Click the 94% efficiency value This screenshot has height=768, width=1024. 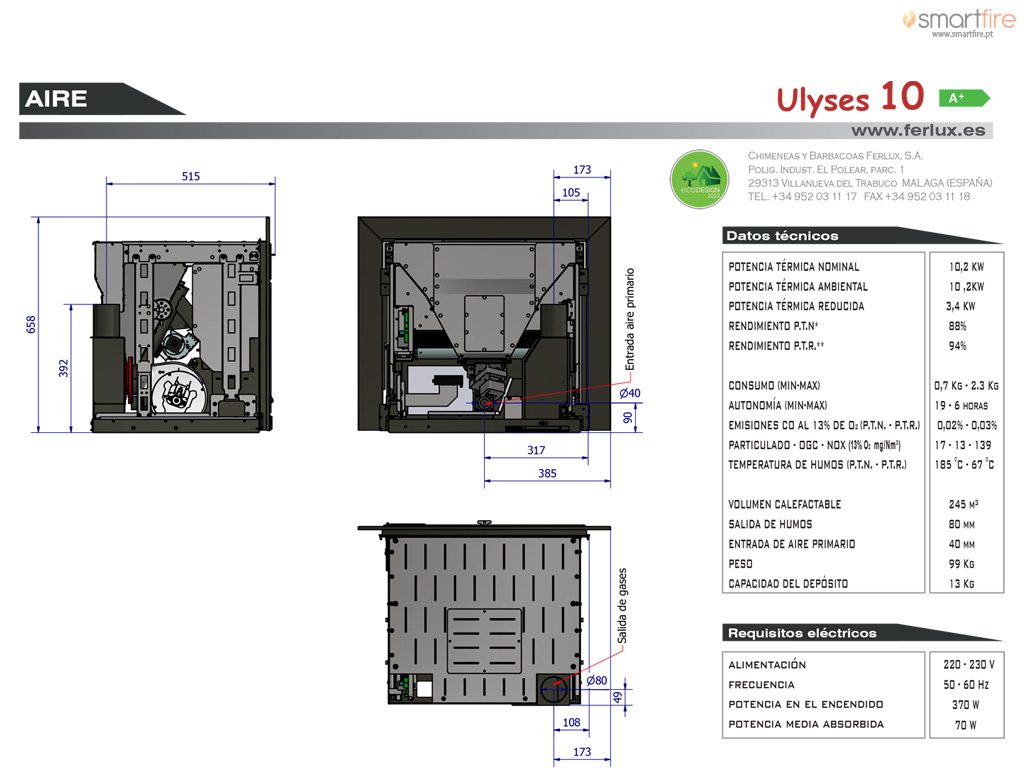[957, 346]
